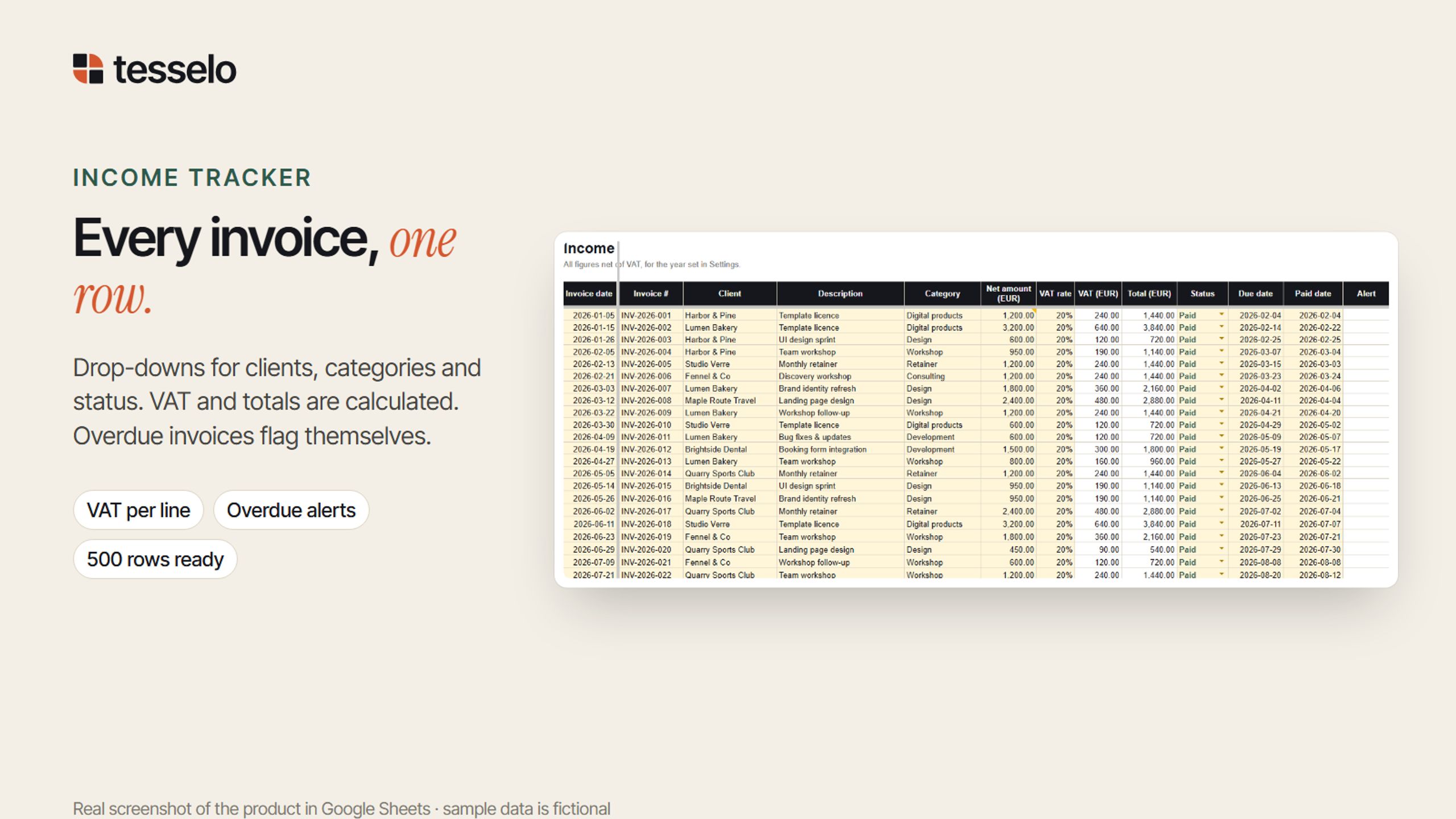Viewport: 1456px width, 819px height.
Task: Select invoice date 2026-04-19 cell
Action: (x=590, y=449)
